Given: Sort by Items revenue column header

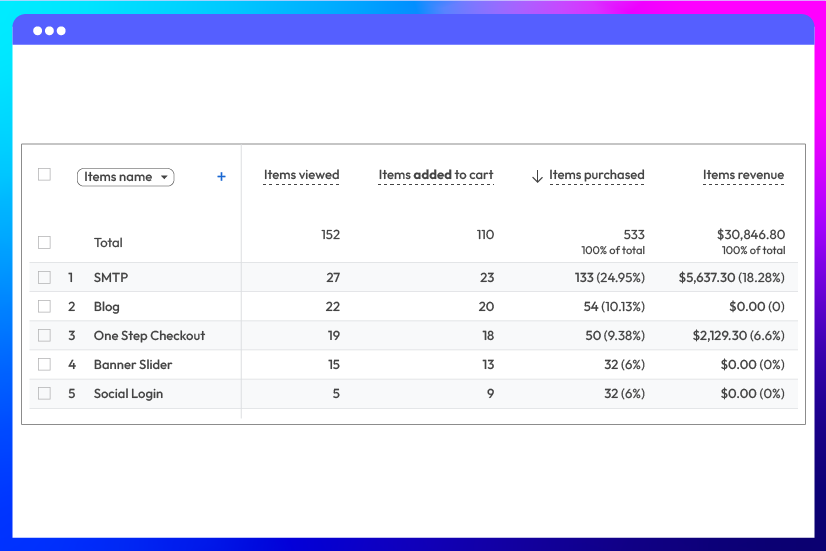Looking at the screenshot, I should [743, 175].
